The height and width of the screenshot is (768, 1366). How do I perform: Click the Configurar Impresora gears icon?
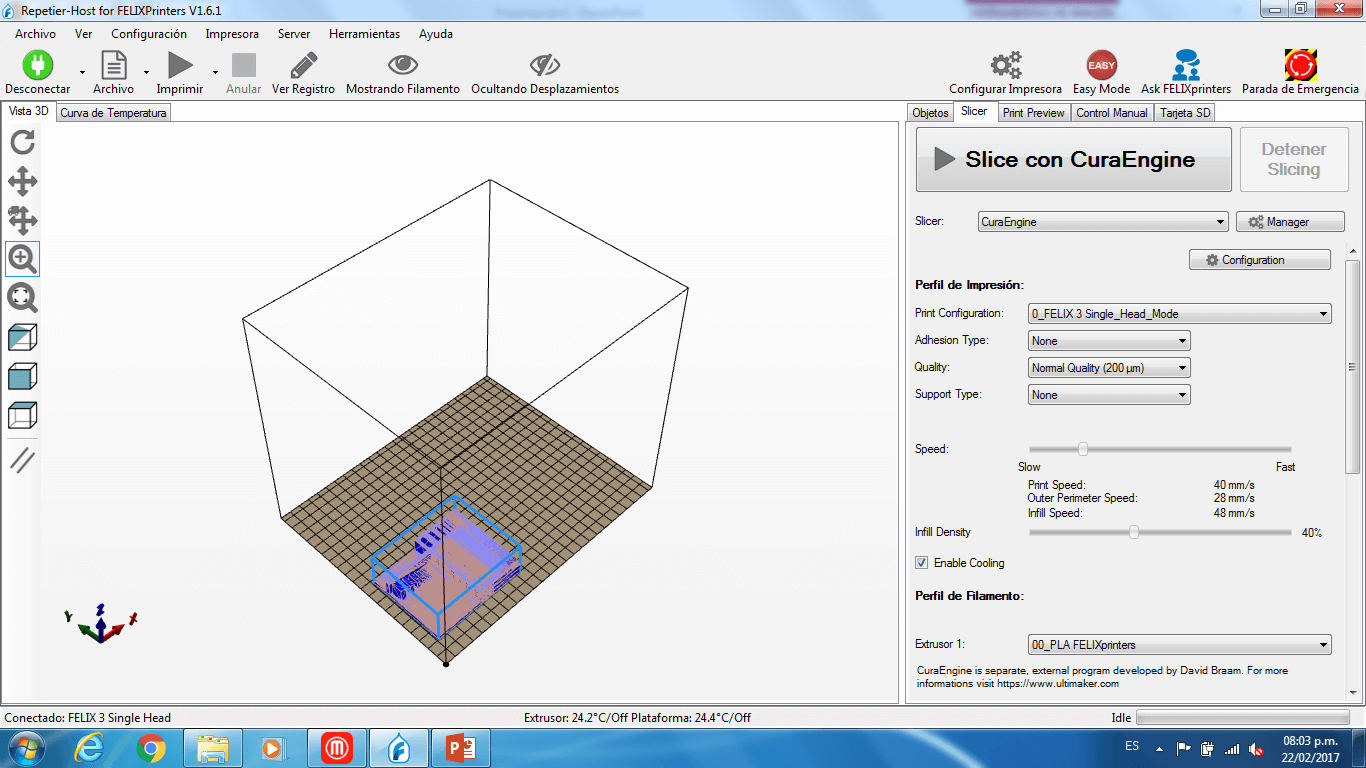click(1006, 65)
